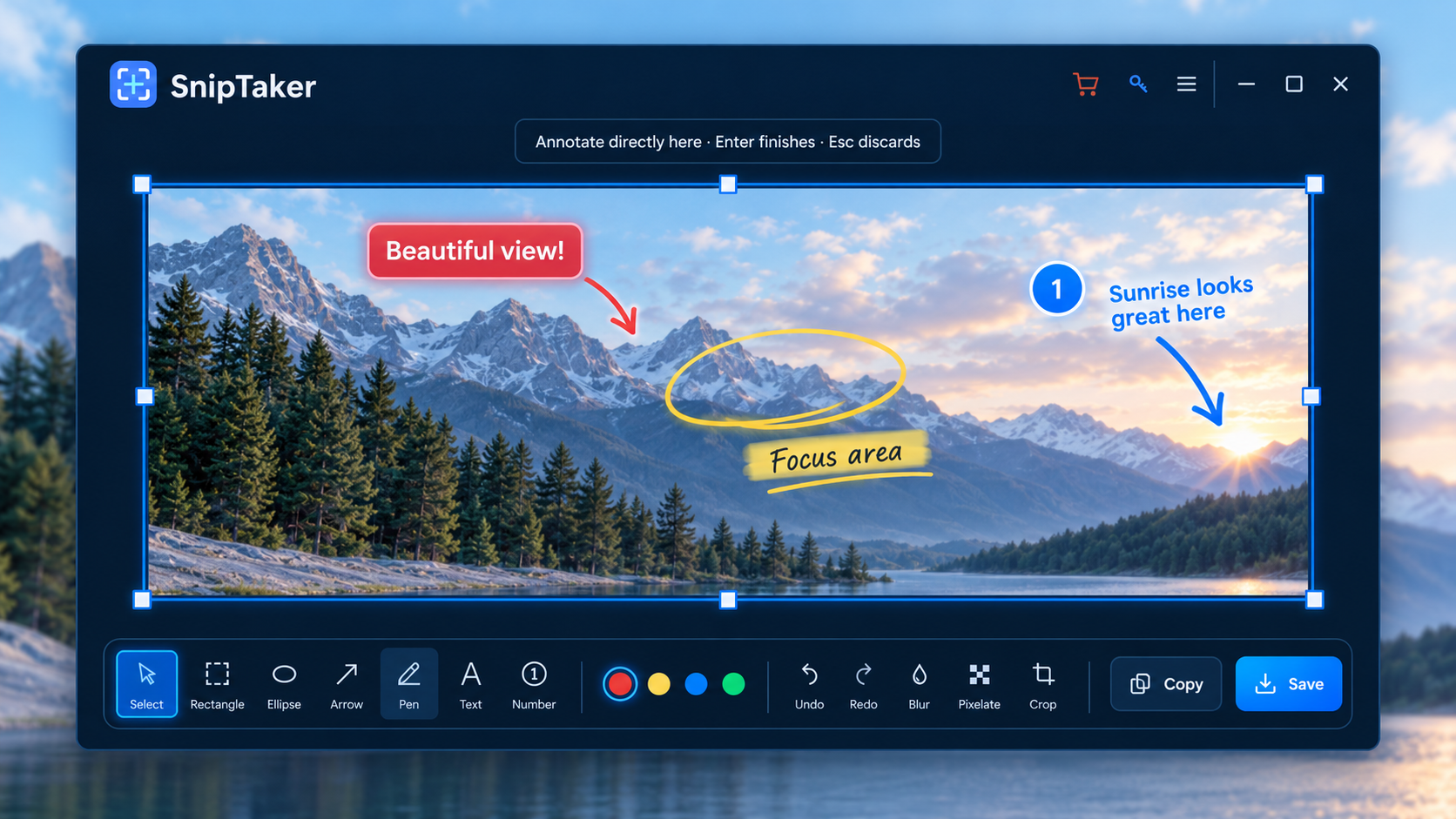Screen dimensions: 1456x819
Task: Click the right-middle selection handle
Action: pyautogui.click(x=1311, y=397)
